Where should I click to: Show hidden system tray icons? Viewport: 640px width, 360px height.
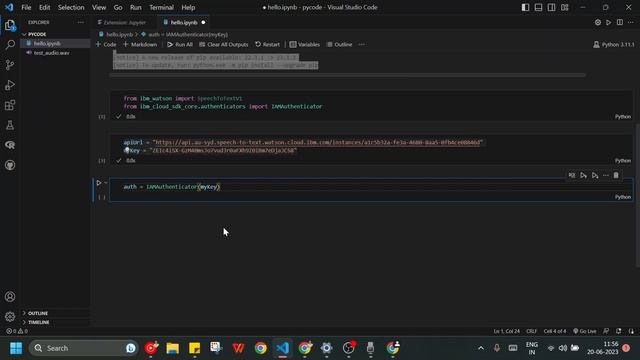(481, 348)
